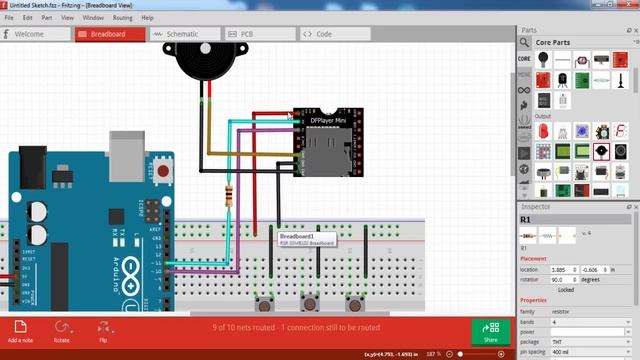Open the Window menu
The image size is (640, 360).
[93, 18]
